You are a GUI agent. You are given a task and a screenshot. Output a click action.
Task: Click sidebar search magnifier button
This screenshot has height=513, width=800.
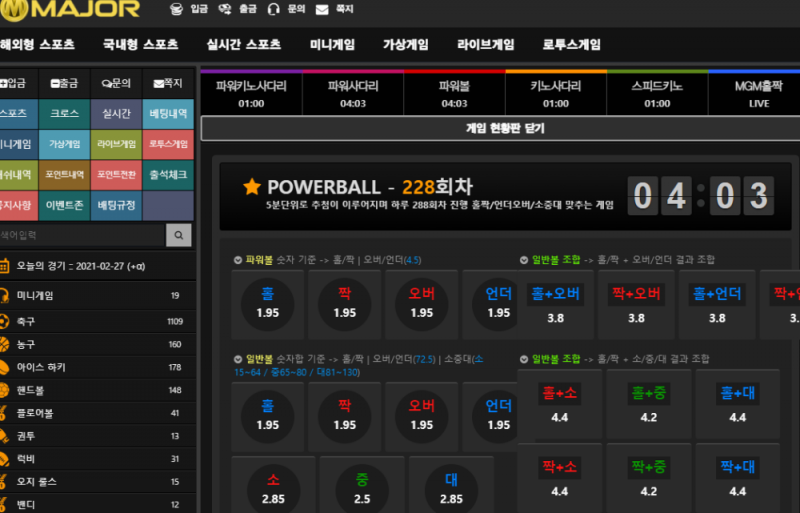click(179, 235)
